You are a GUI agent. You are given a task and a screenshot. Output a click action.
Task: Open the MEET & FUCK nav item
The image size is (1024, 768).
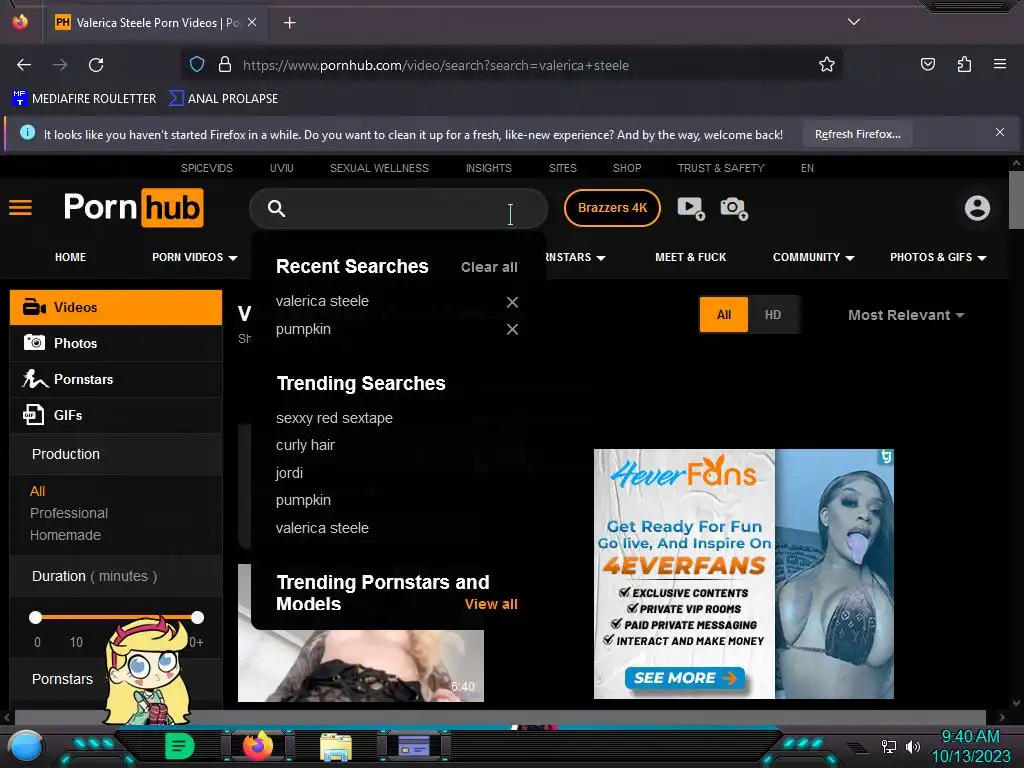click(690, 257)
